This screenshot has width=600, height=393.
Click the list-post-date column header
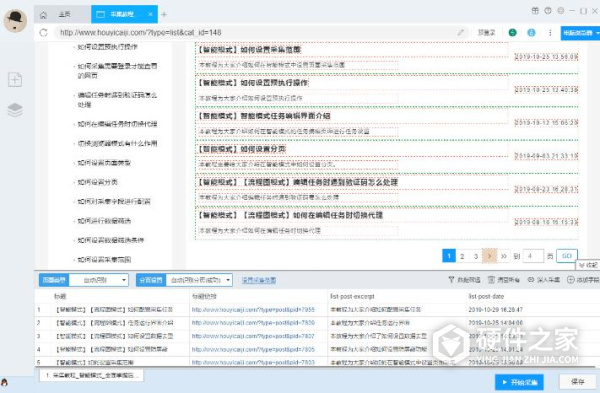(x=486, y=296)
